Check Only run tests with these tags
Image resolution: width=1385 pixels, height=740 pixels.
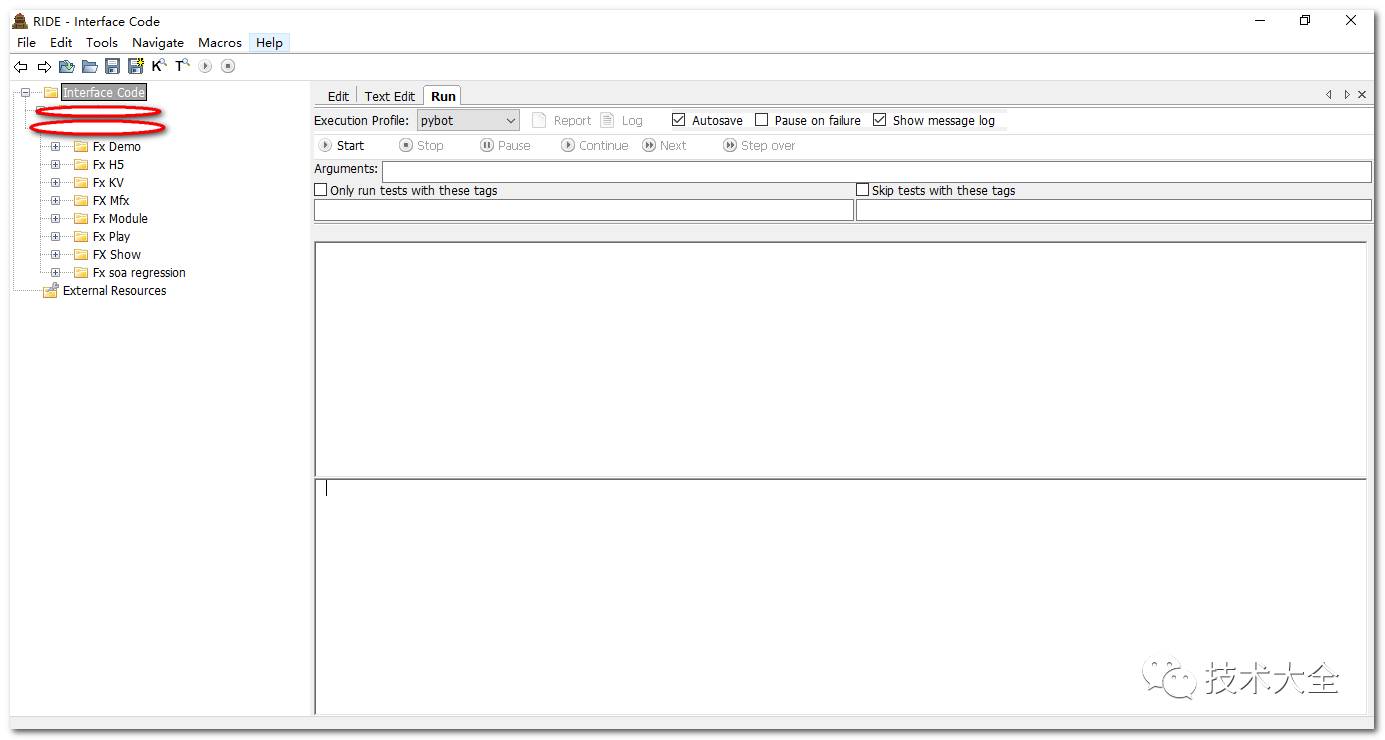coord(321,190)
